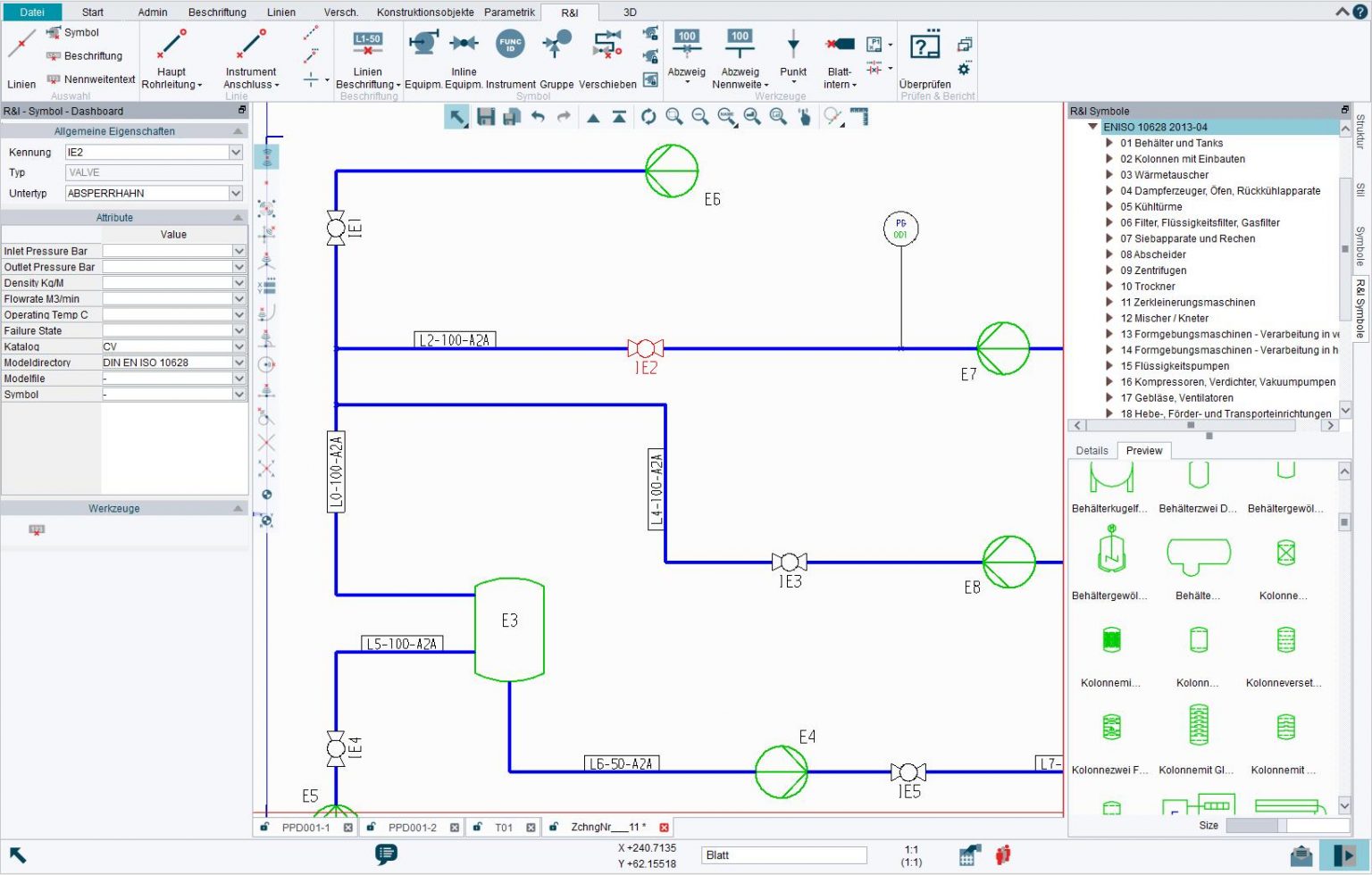Toggle the lock on the ZchngNr sheet tab
1372x875 pixels.
pos(555,827)
